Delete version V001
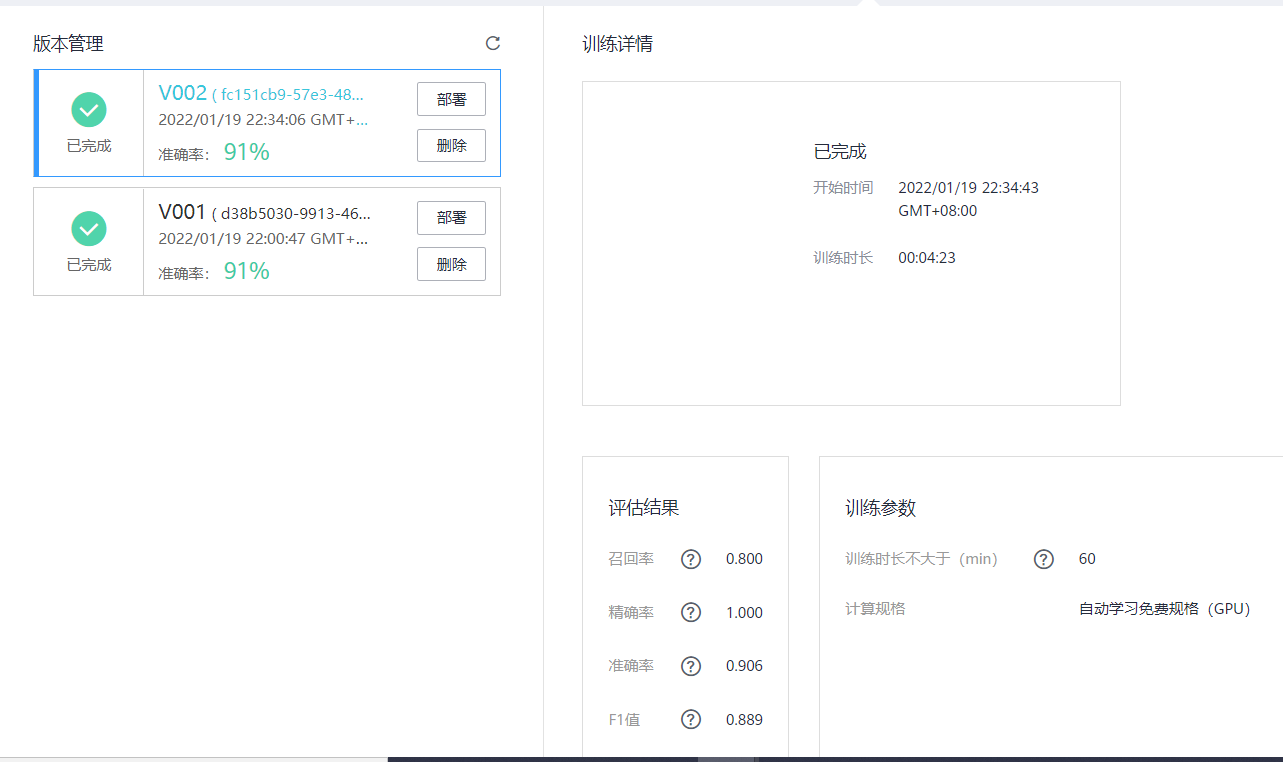This screenshot has height=762, width=1283. click(x=451, y=264)
